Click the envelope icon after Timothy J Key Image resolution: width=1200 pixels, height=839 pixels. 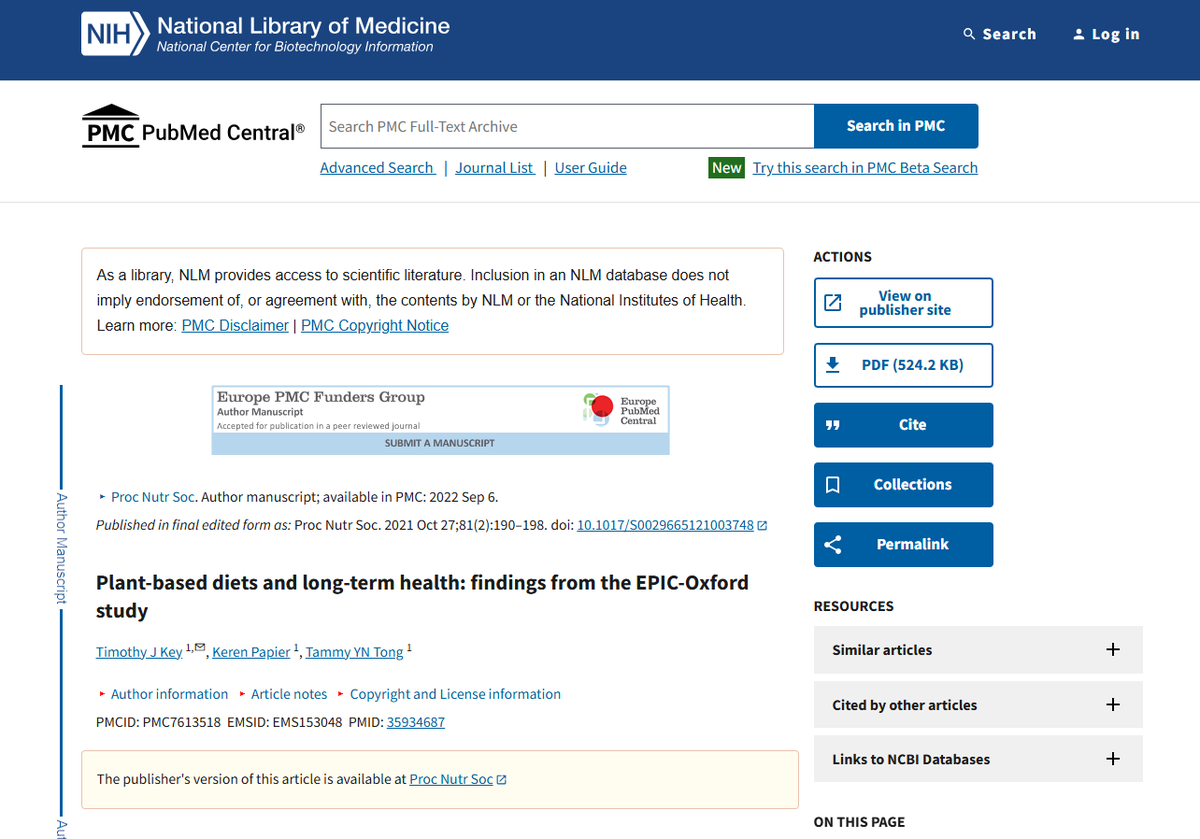point(200,648)
